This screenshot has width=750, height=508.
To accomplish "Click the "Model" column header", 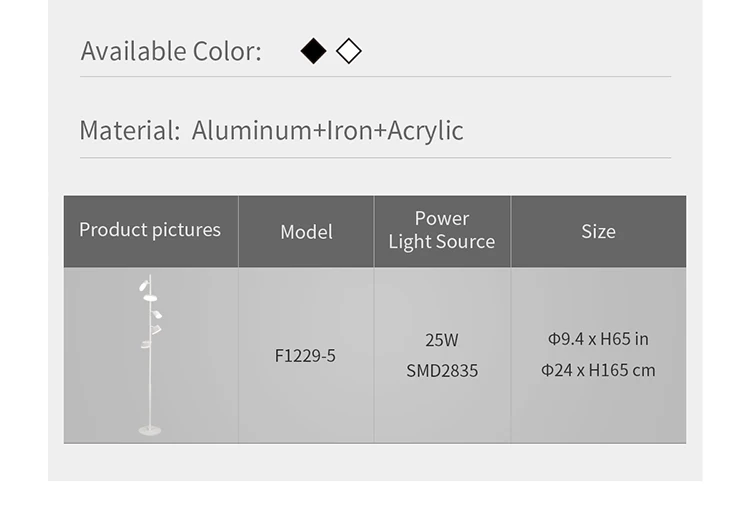I will (306, 232).
